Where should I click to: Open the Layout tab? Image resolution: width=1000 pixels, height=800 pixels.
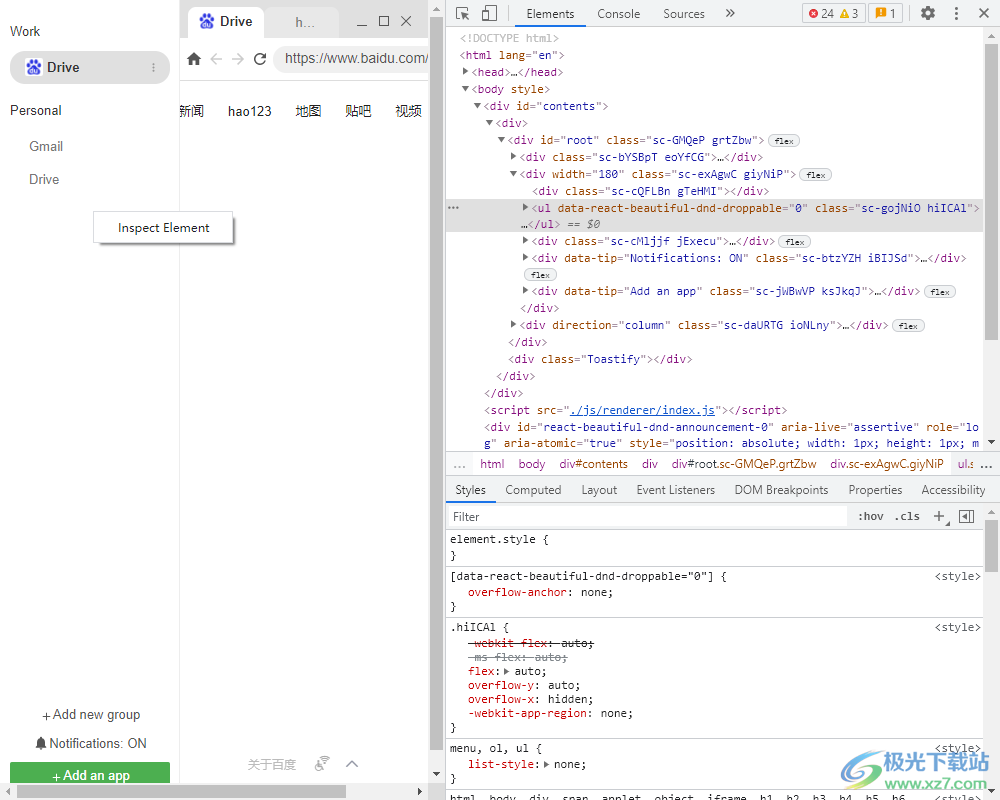[x=599, y=490]
